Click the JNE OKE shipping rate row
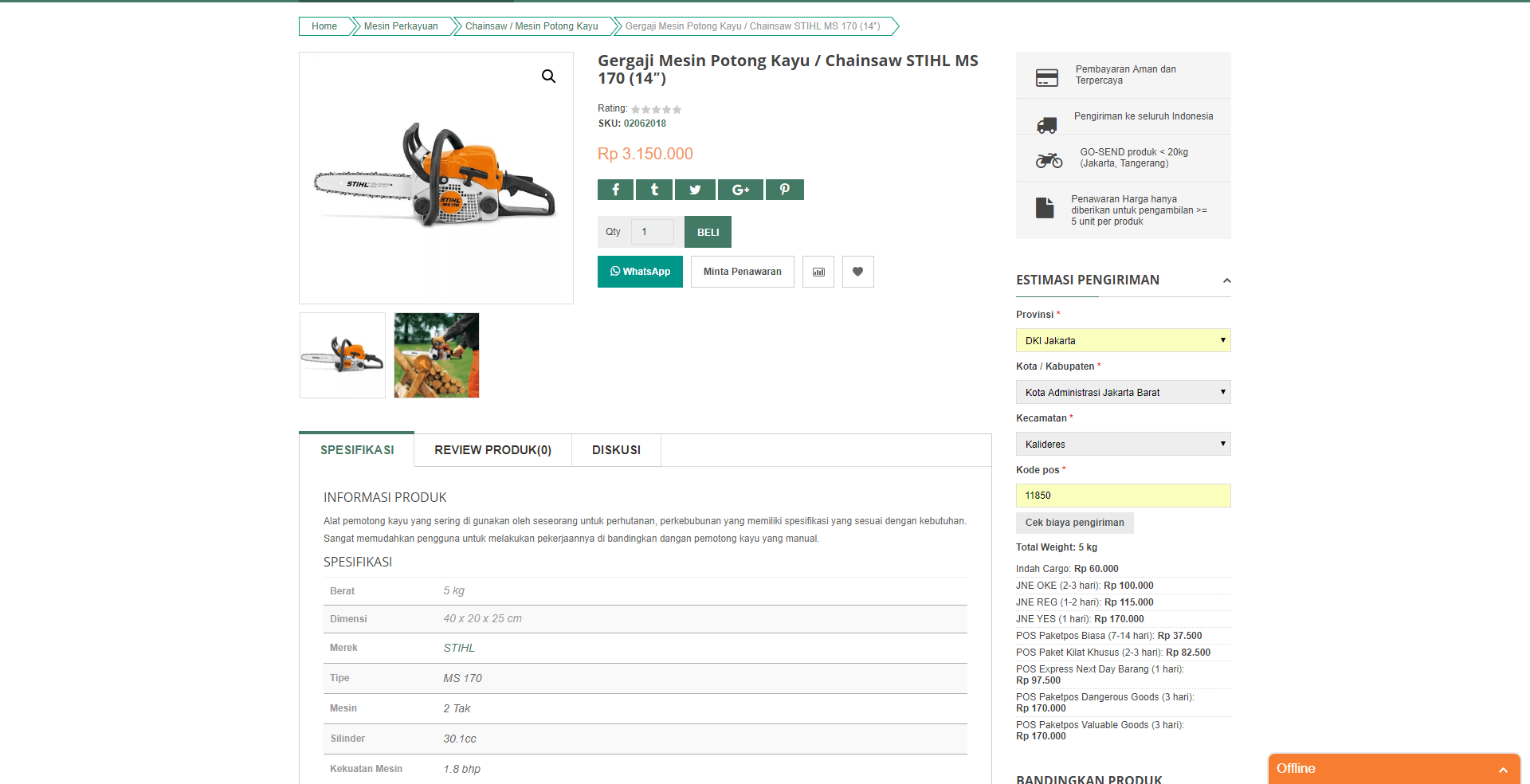 click(x=1085, y=586)
